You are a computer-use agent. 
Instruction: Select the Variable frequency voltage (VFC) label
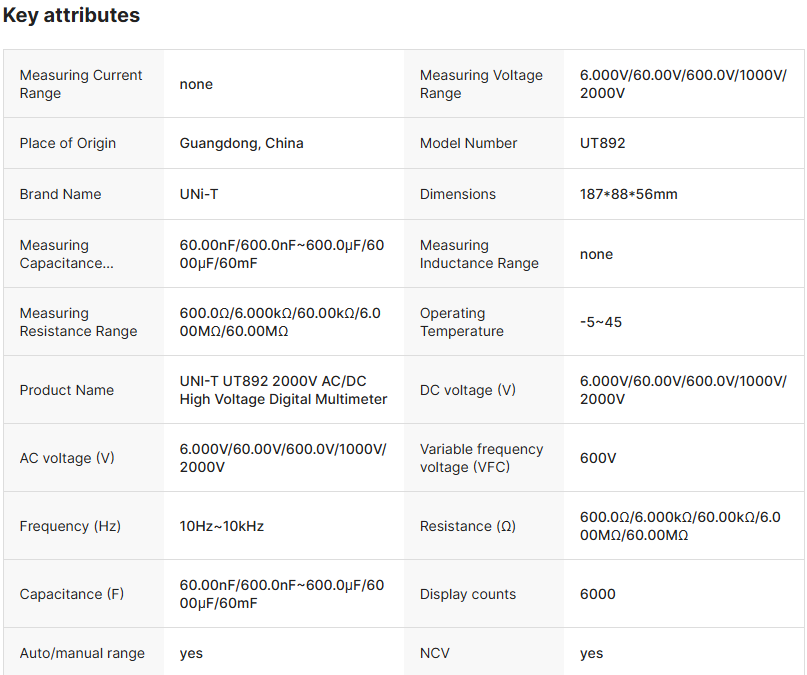481,458
